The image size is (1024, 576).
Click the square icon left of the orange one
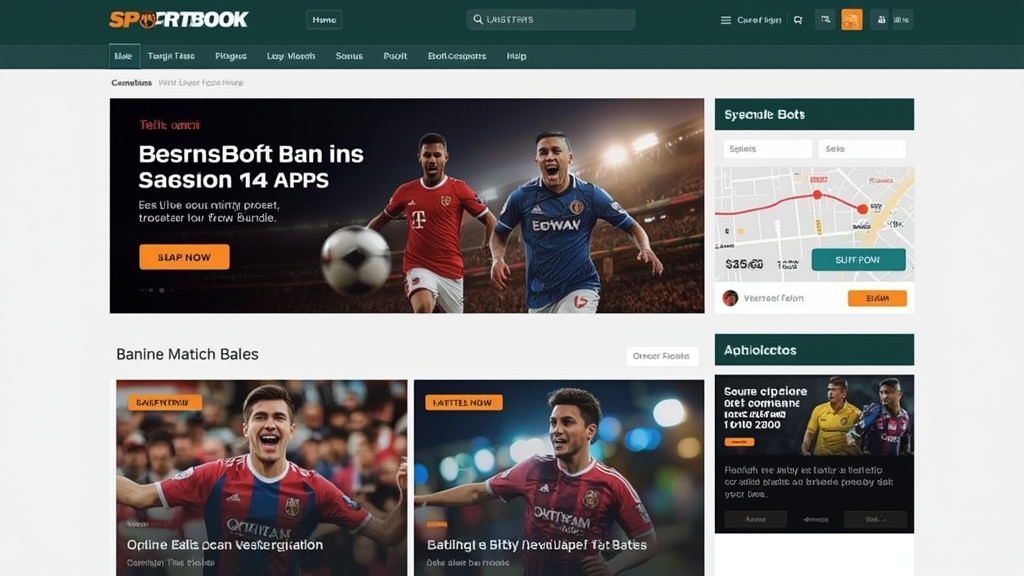pos(825,20)
